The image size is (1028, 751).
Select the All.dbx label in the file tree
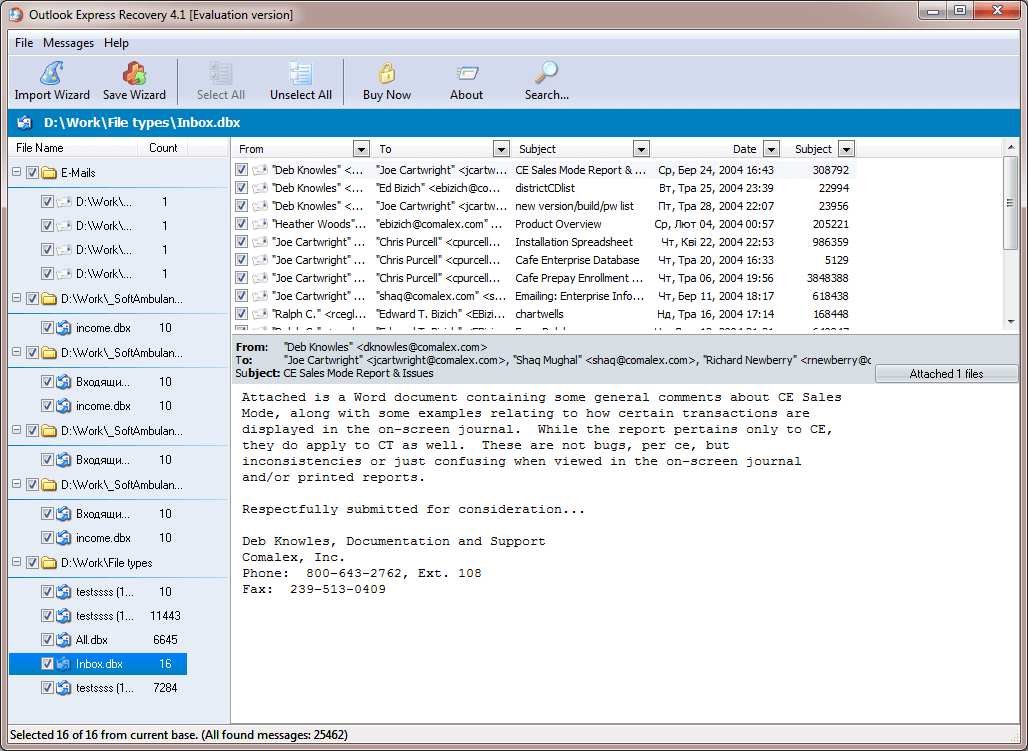(92, 639)
